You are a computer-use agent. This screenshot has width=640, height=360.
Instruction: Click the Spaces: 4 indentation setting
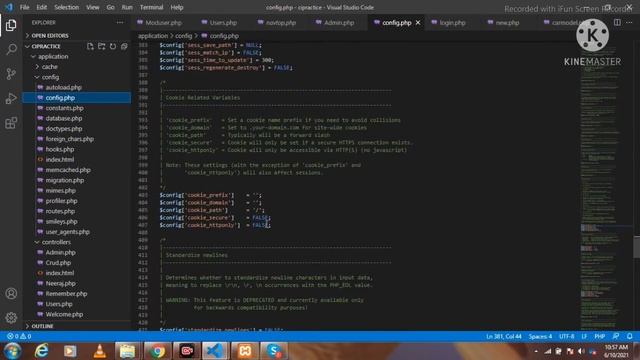coord(540,336)
